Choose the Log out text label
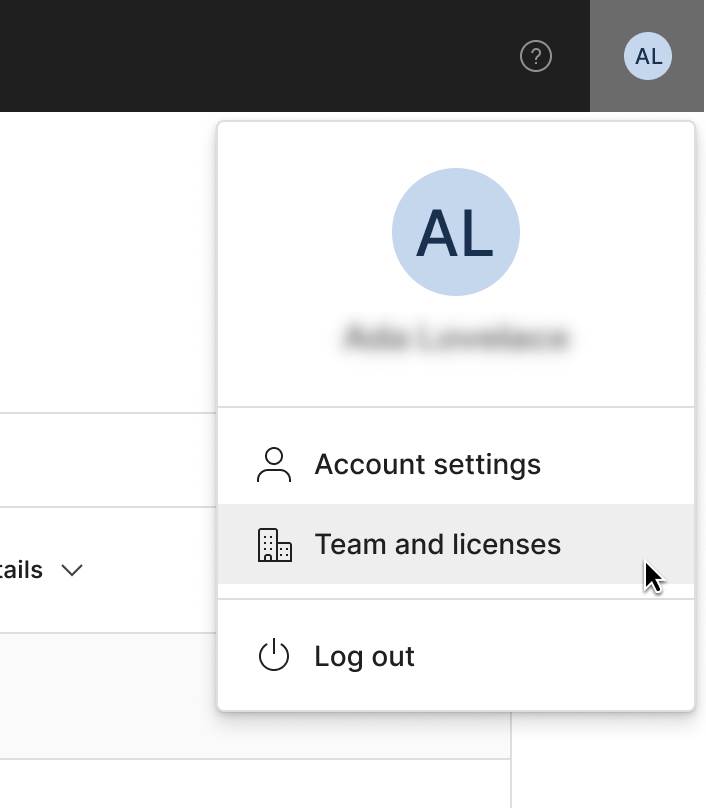 click(364, 657)
